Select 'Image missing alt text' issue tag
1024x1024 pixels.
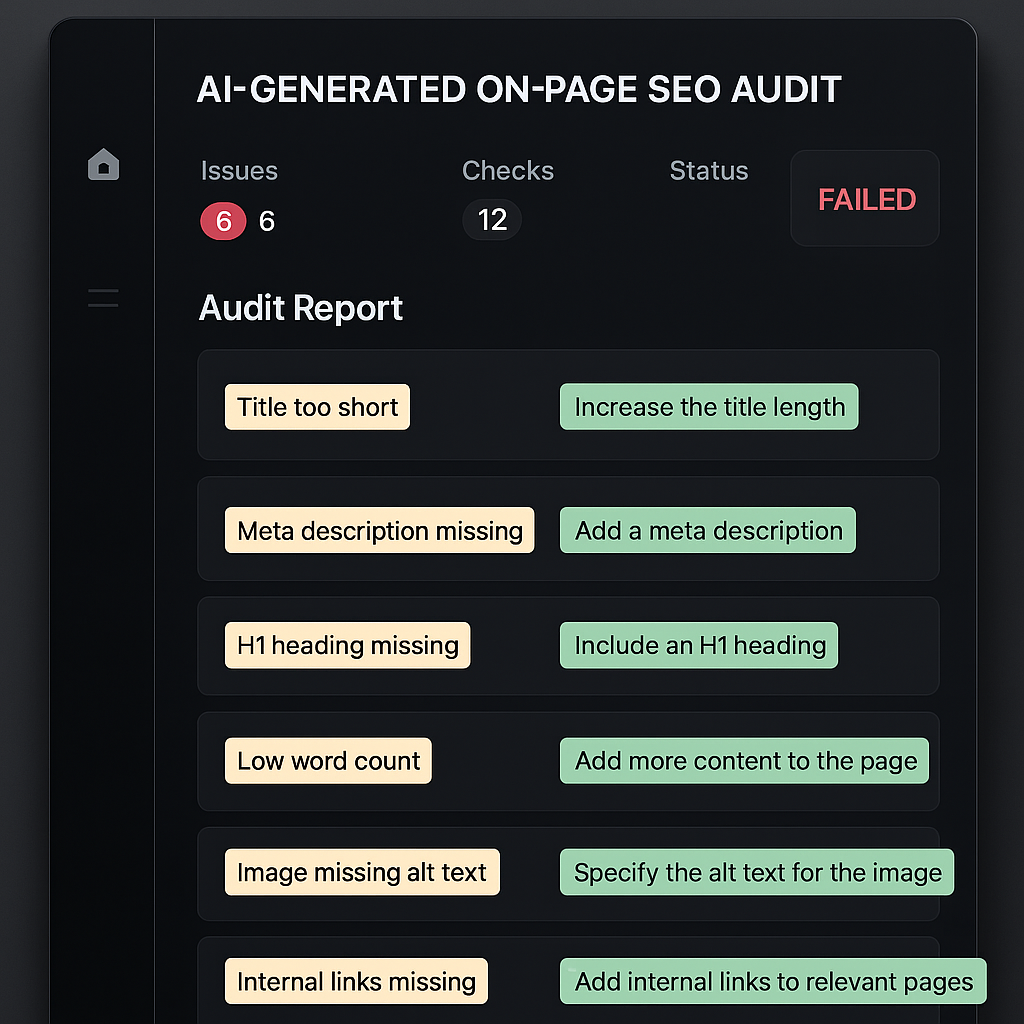(x=361, y=872)
